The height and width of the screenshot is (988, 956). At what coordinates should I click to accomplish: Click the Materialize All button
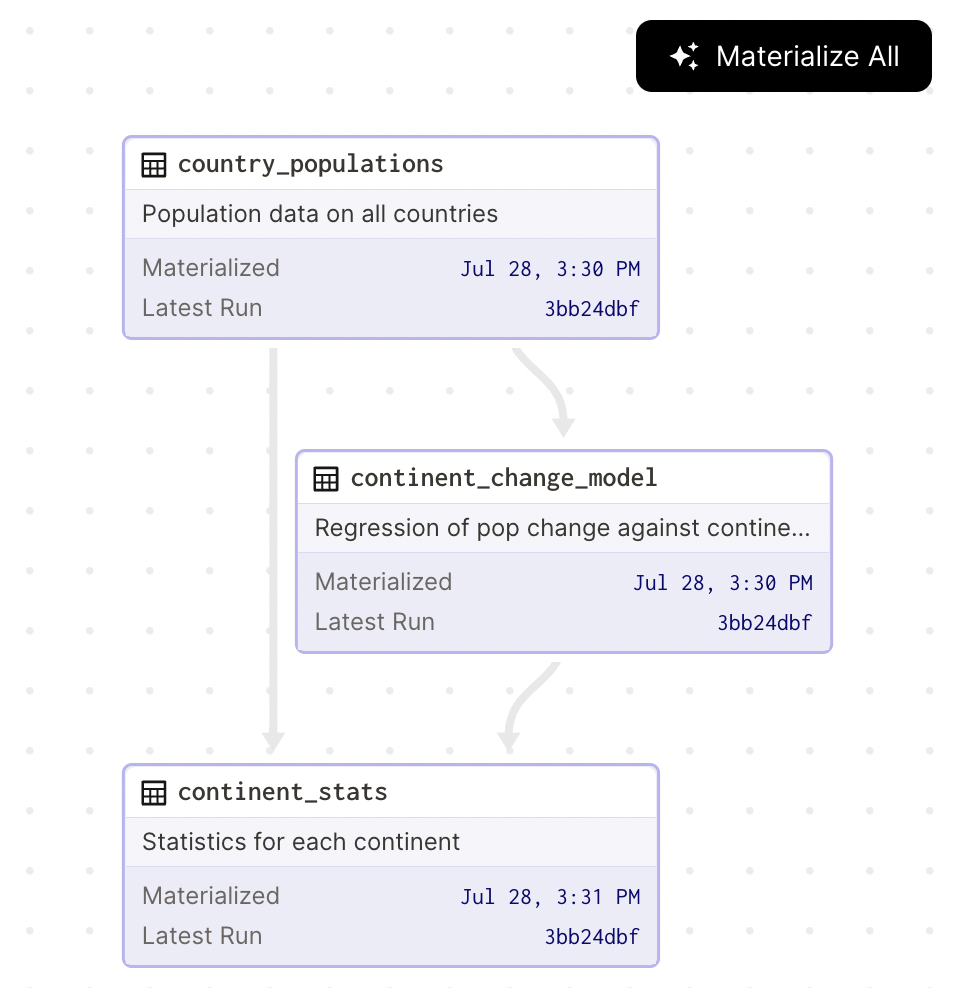point(784,56)
